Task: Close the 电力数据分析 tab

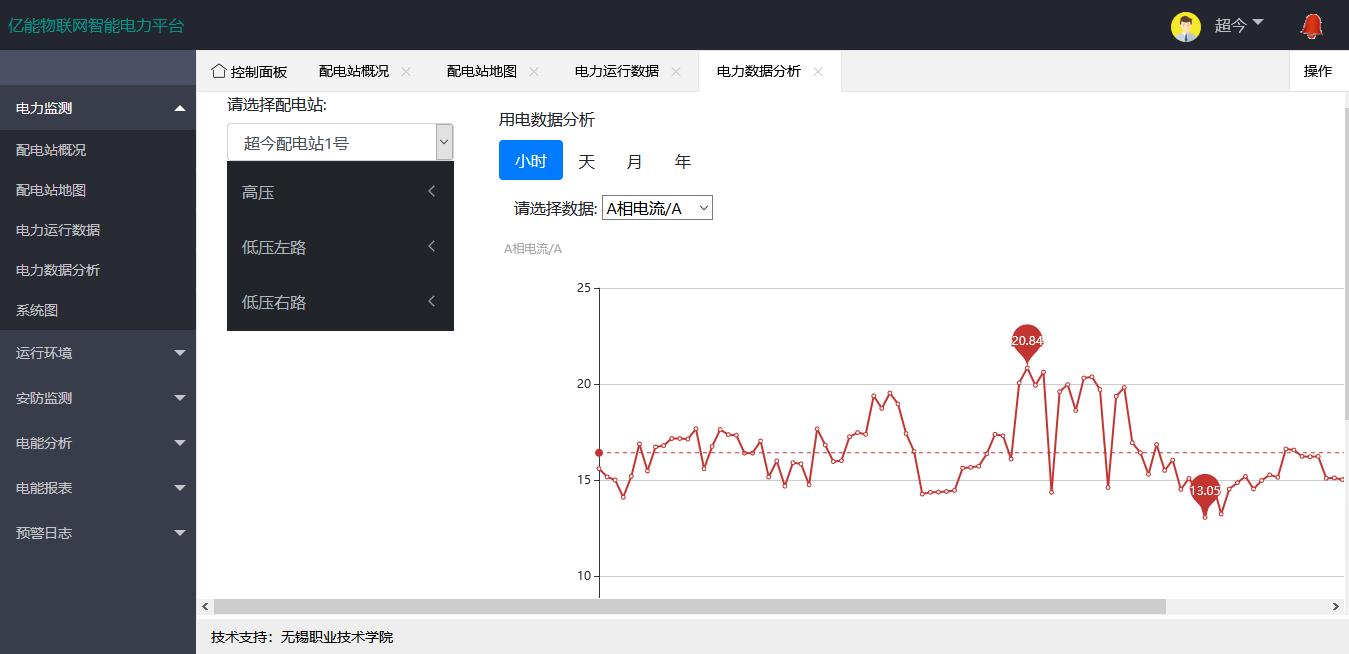Action: point(818,71)
